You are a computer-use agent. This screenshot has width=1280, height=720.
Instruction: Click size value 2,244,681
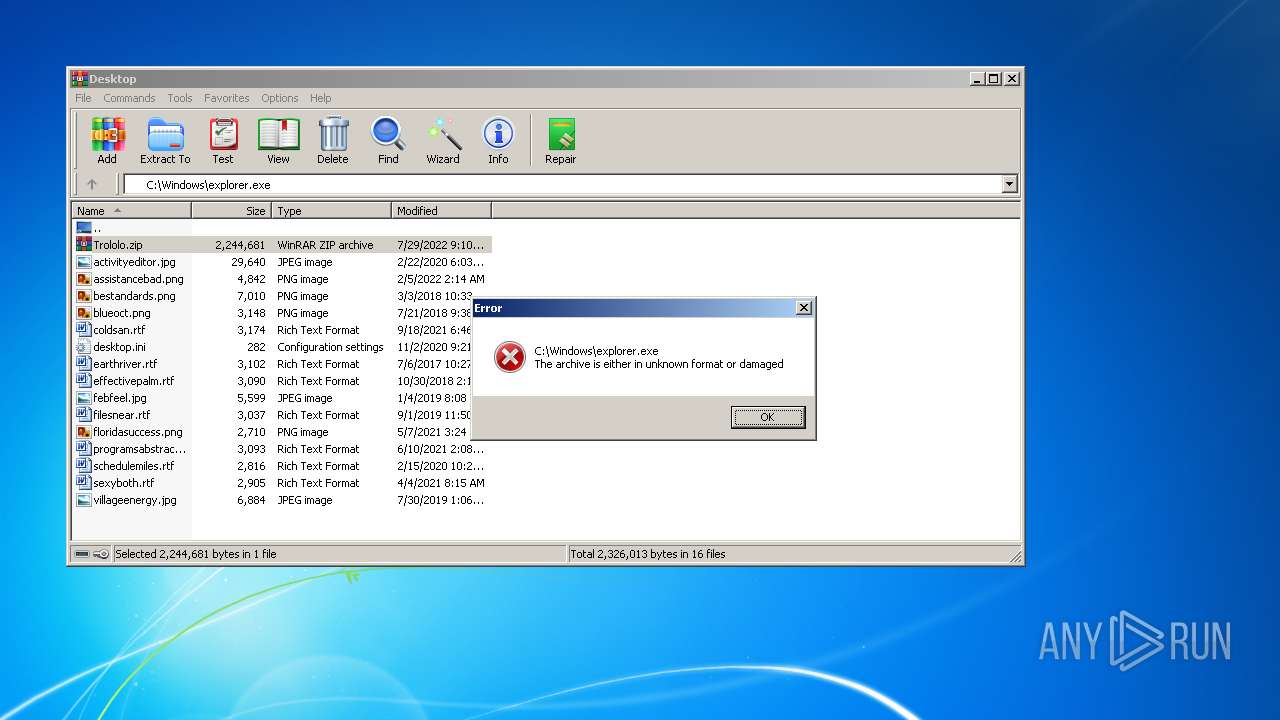click(x=240, y=245)
